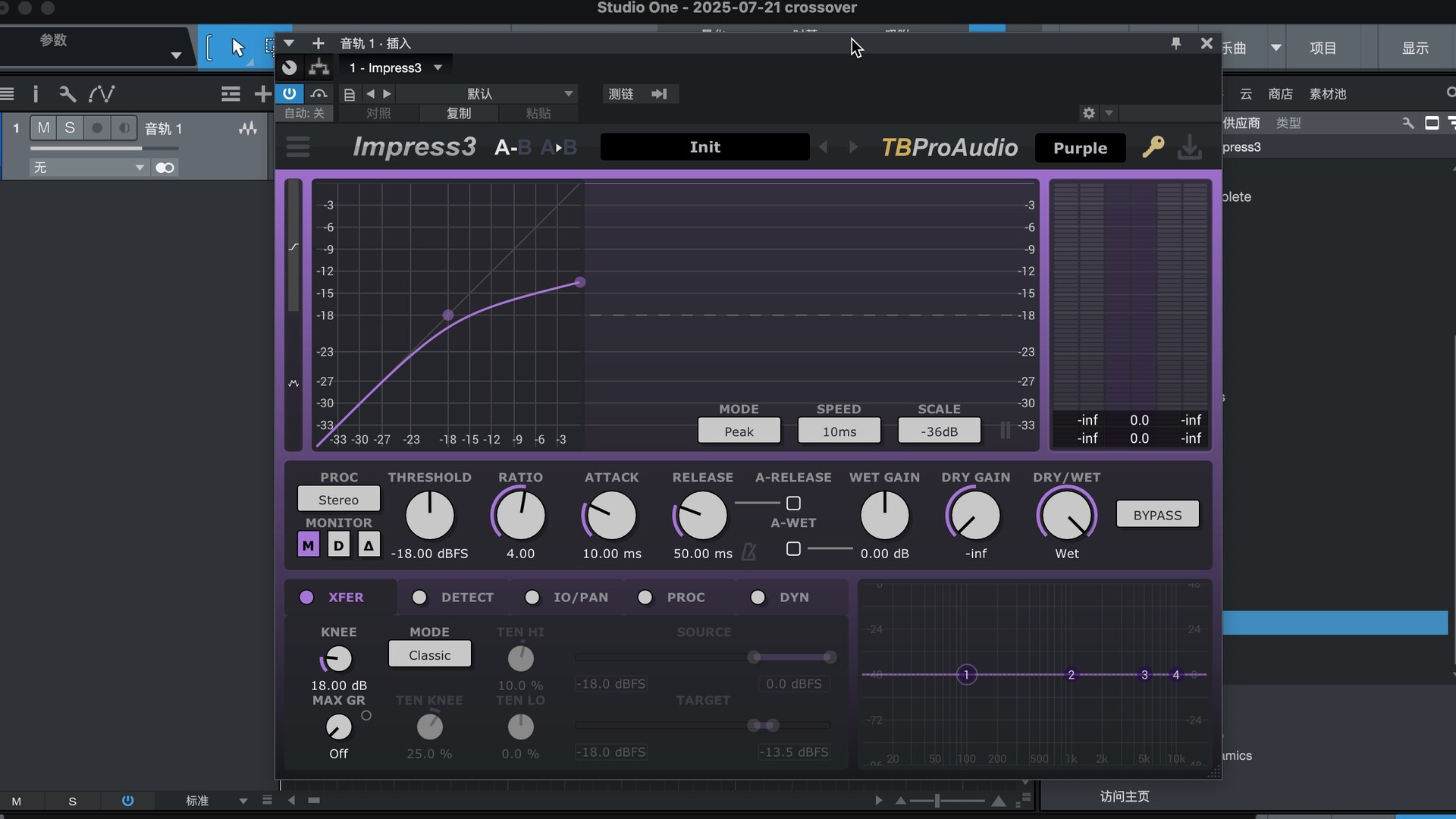Click the download update icon
Image resolution: width=1456 pixels, height=819 pixels.
[x=1190, y=147]
